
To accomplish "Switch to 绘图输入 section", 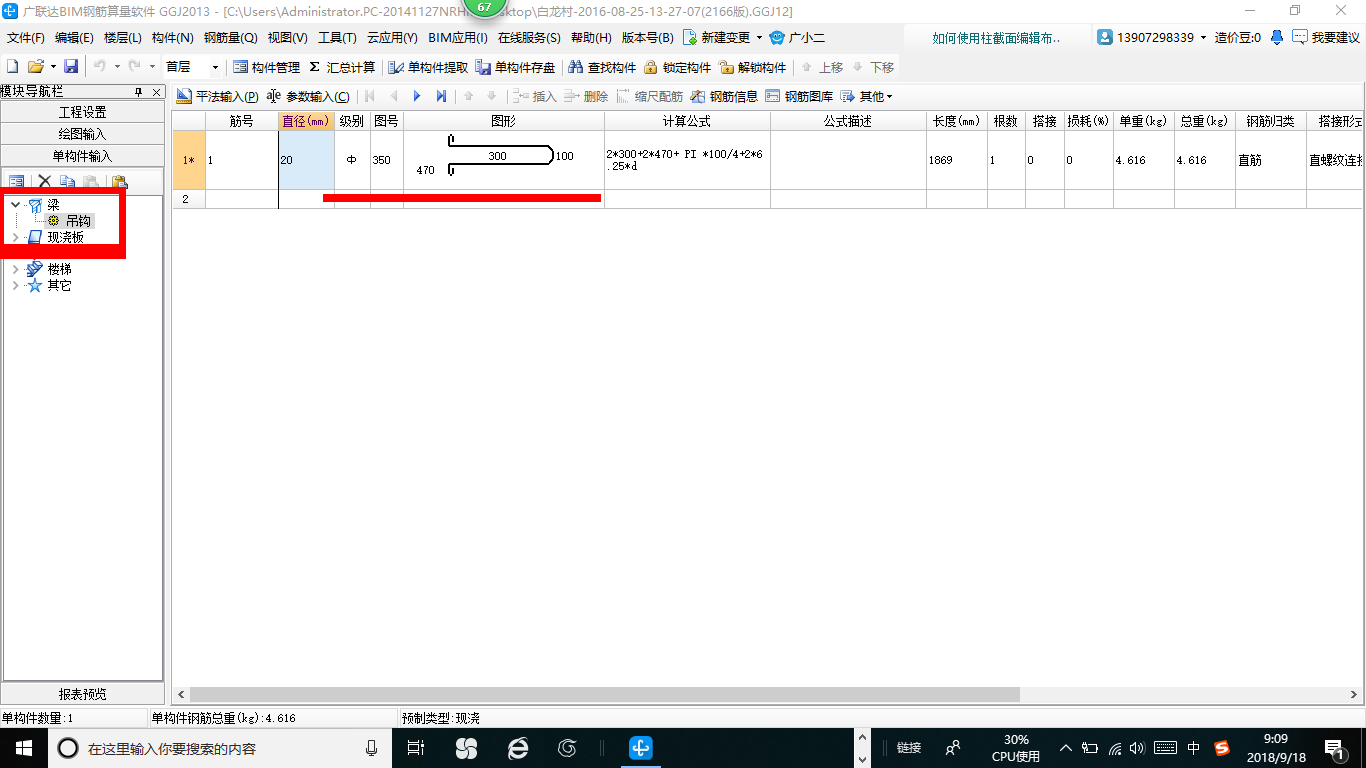I will (82, 134).
